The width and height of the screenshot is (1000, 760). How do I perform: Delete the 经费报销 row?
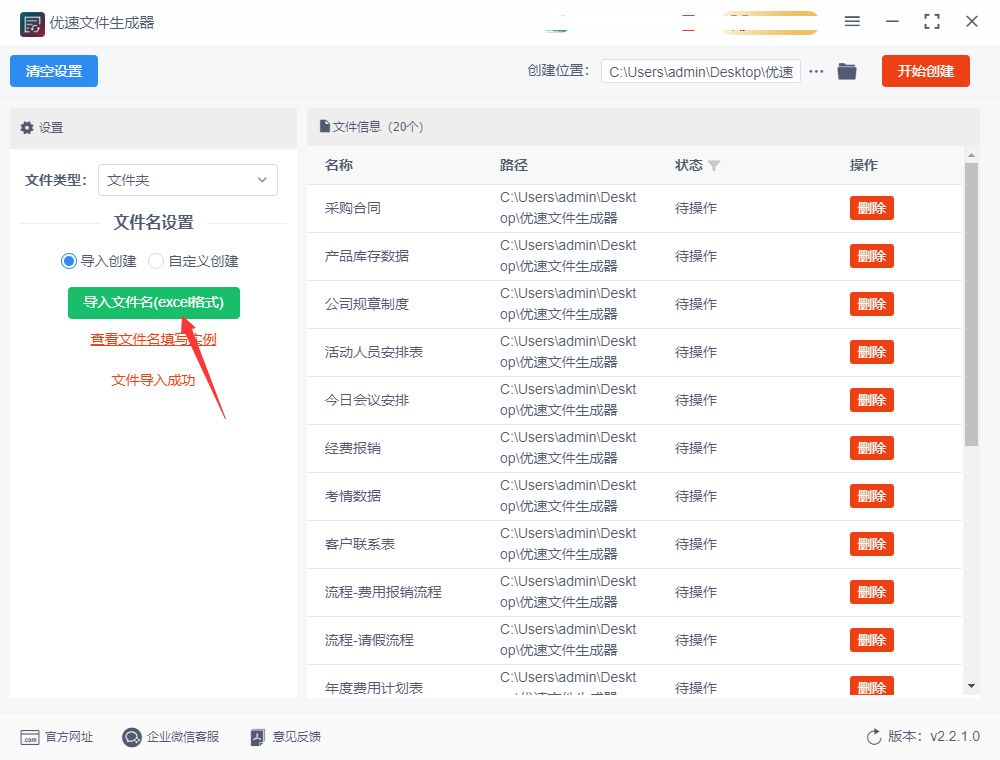[x=871, y=448]
